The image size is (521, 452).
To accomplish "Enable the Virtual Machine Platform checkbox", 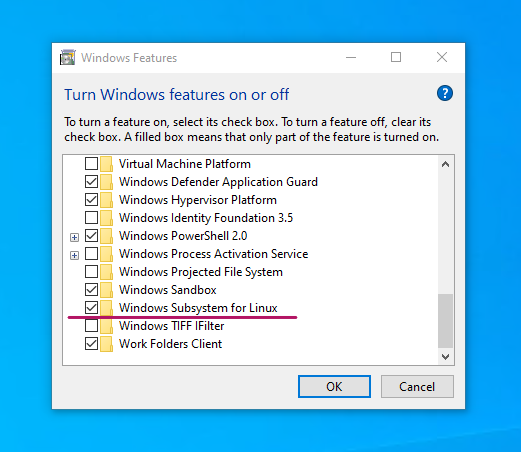I will click(91, 164).
